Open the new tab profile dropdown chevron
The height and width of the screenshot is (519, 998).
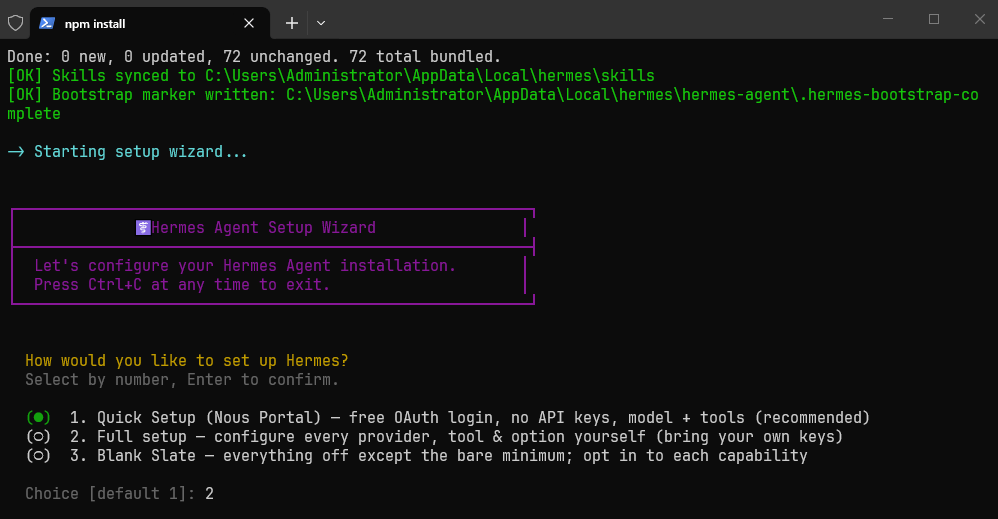(x=321, y=23)
